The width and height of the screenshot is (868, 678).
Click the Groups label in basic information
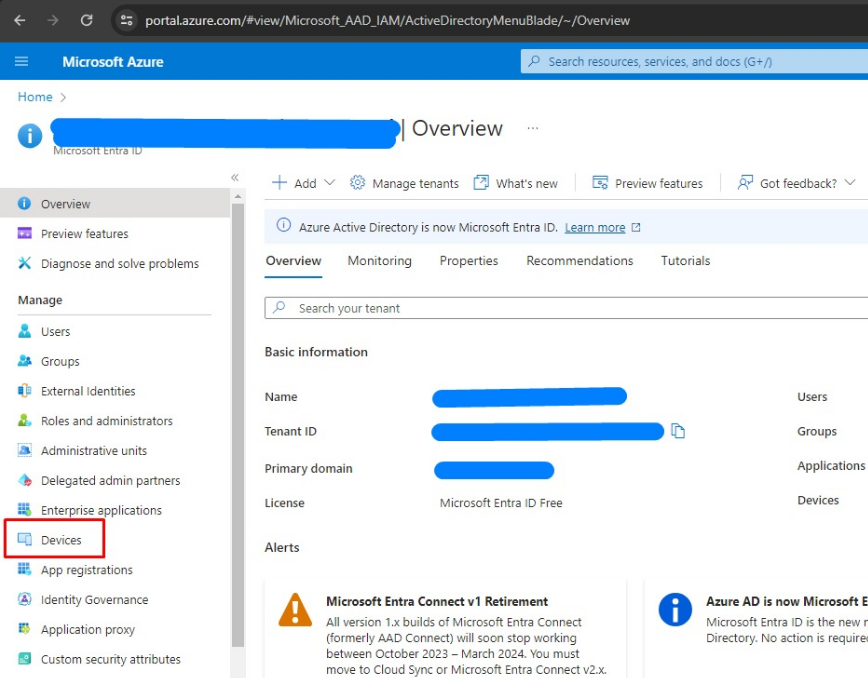coord(817,431)
